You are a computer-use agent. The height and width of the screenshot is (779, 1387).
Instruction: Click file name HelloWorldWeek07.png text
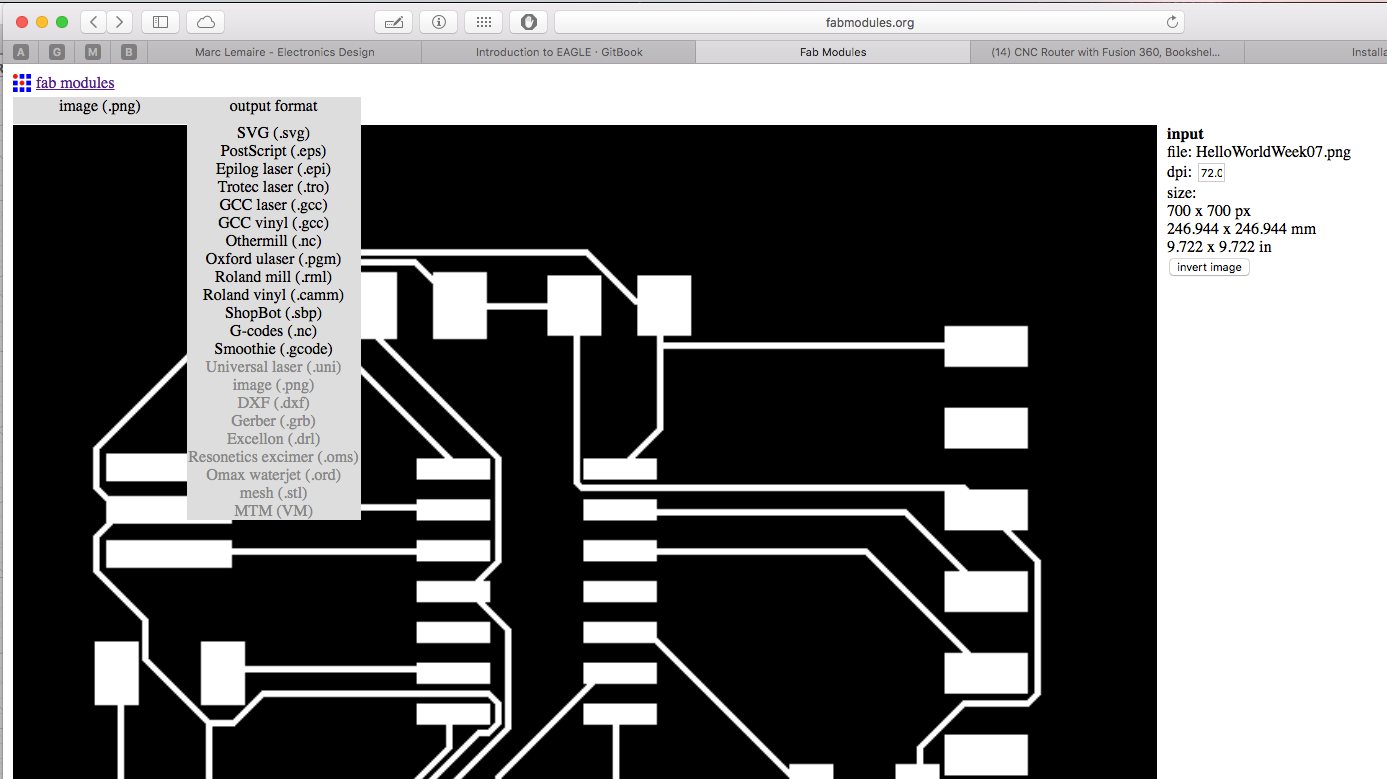pos(1273,152)
